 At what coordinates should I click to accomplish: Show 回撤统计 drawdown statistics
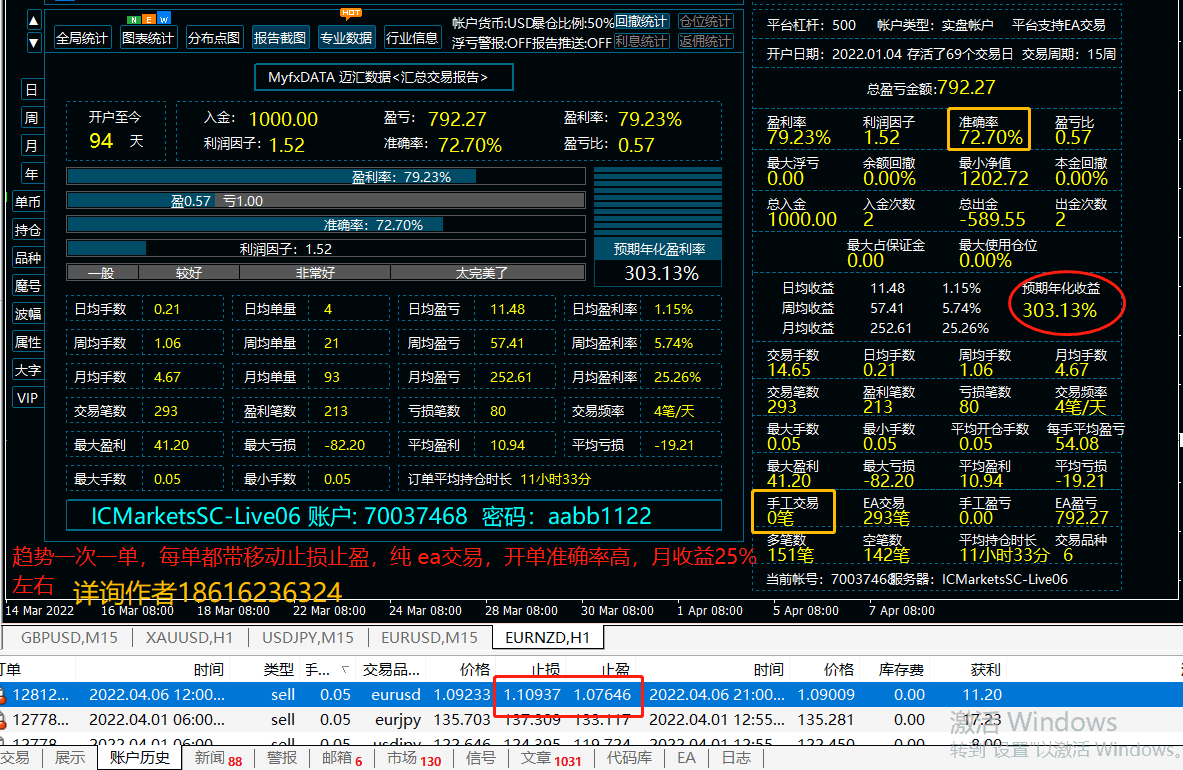[x=641, y=21]
